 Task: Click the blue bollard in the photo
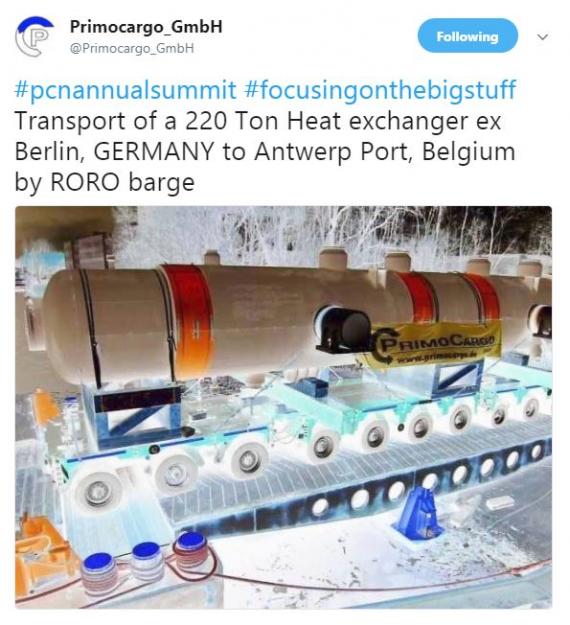(421, 512)
